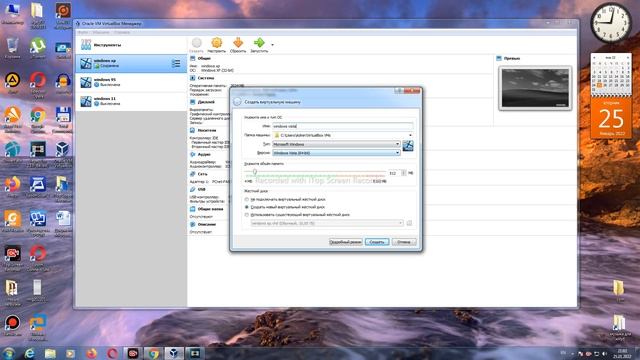
Task: Click the analog clock gadget
Action: (x=611, y=23)
